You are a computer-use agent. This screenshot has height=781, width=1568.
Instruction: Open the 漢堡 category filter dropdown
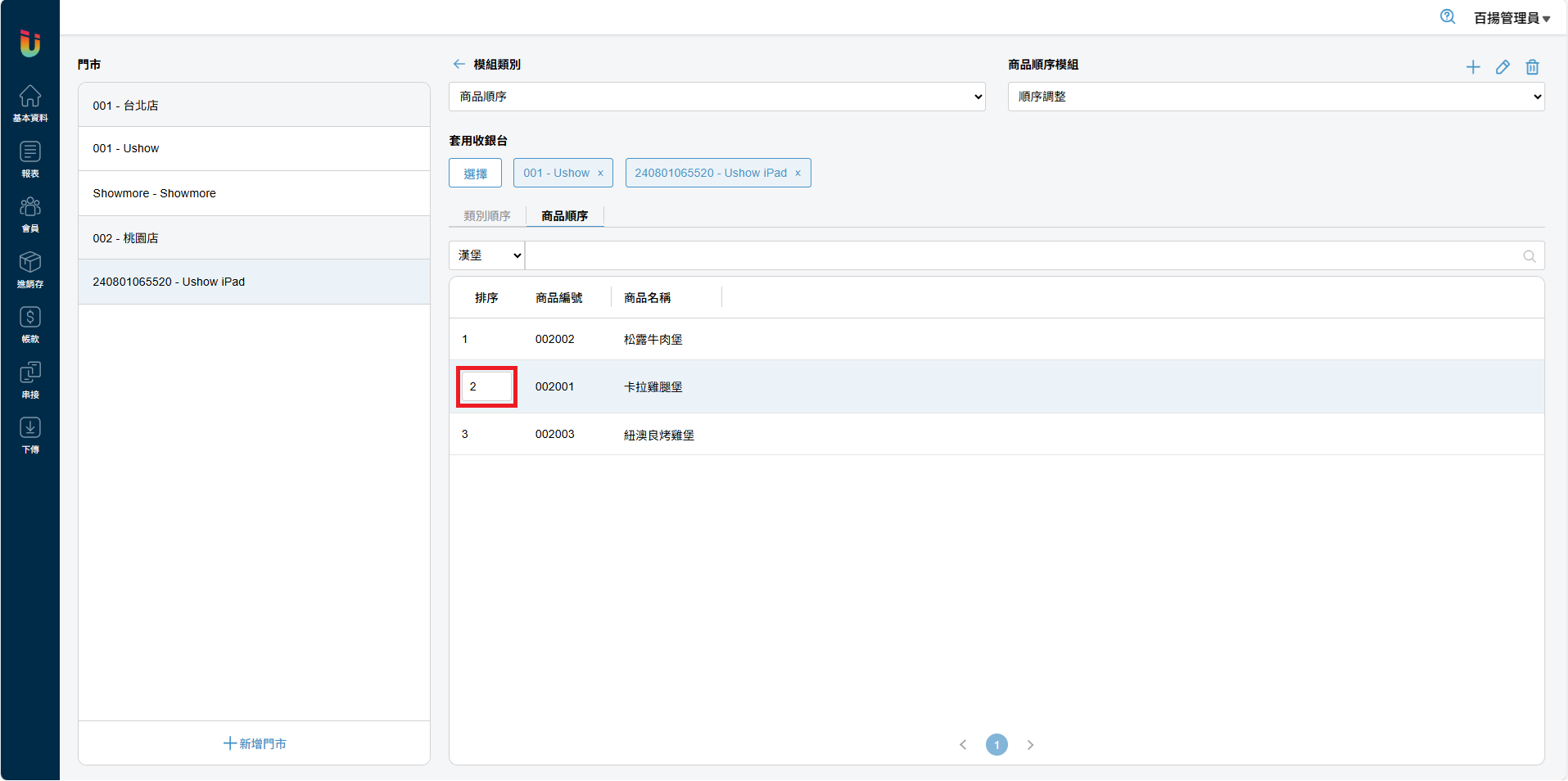487,255
